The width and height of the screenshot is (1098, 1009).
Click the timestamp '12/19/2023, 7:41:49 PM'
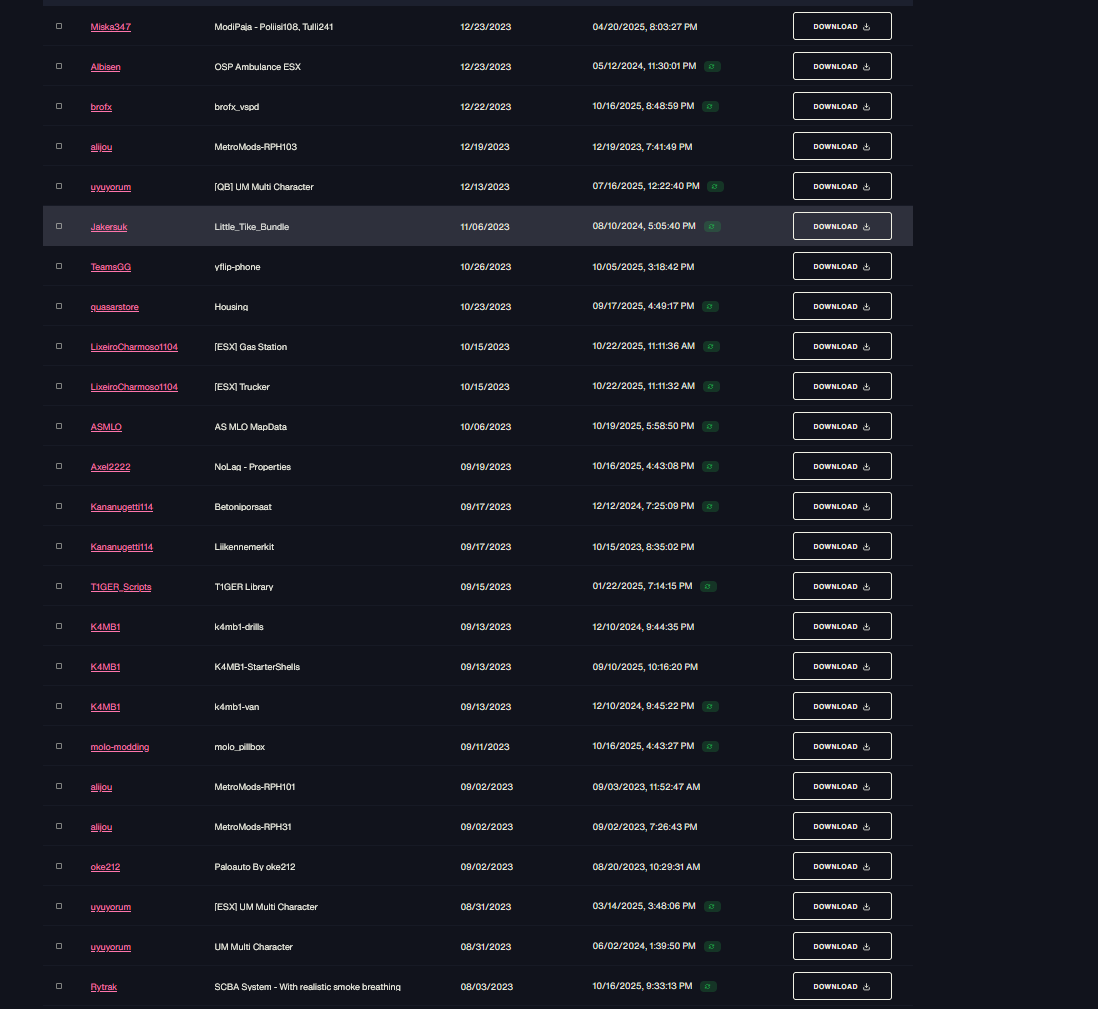click(x=642, y=146)
